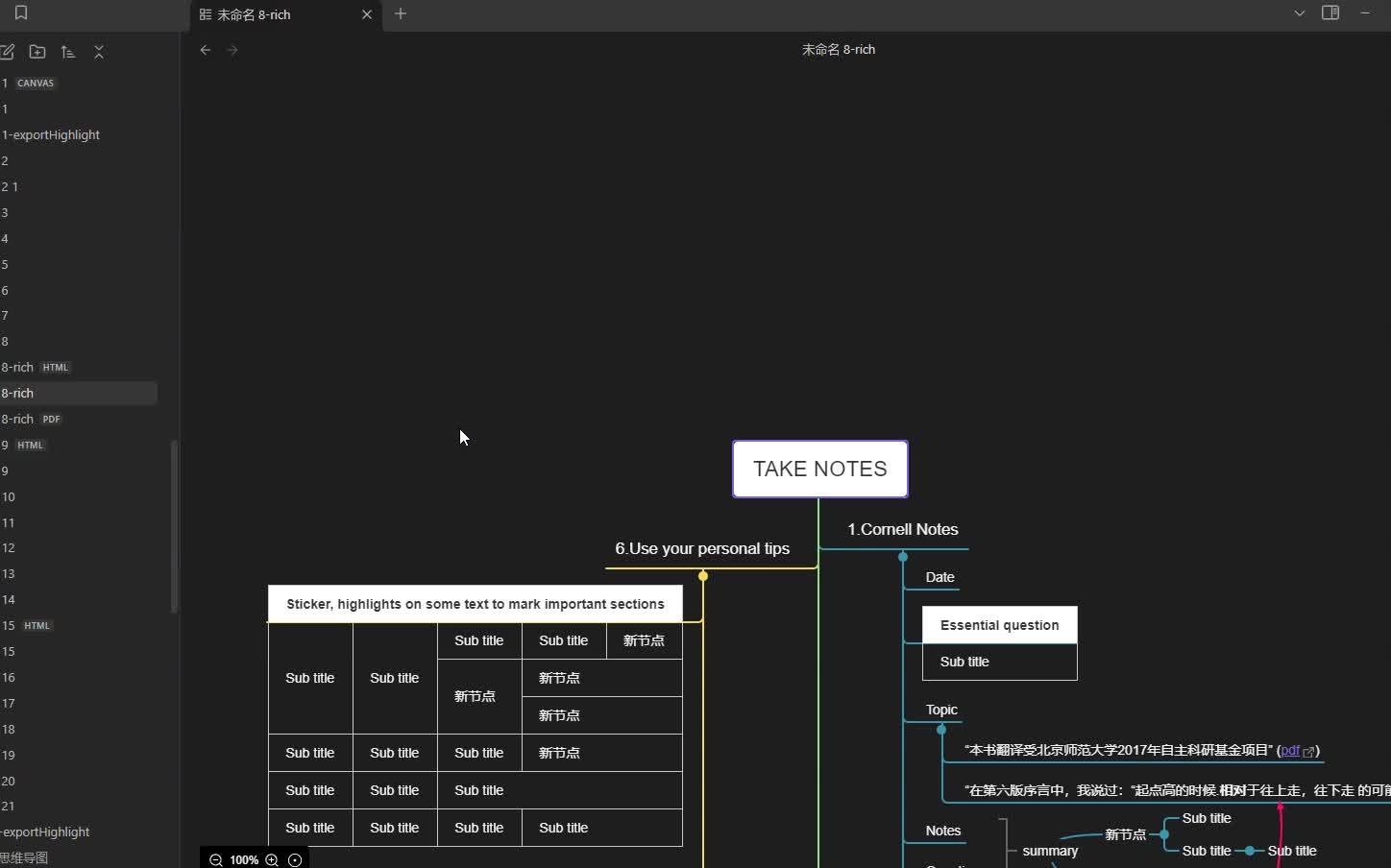The width and height of the screenshot is (1391, 868).
Task: Navigate back in the canvas history
Action: coord(205,50)
